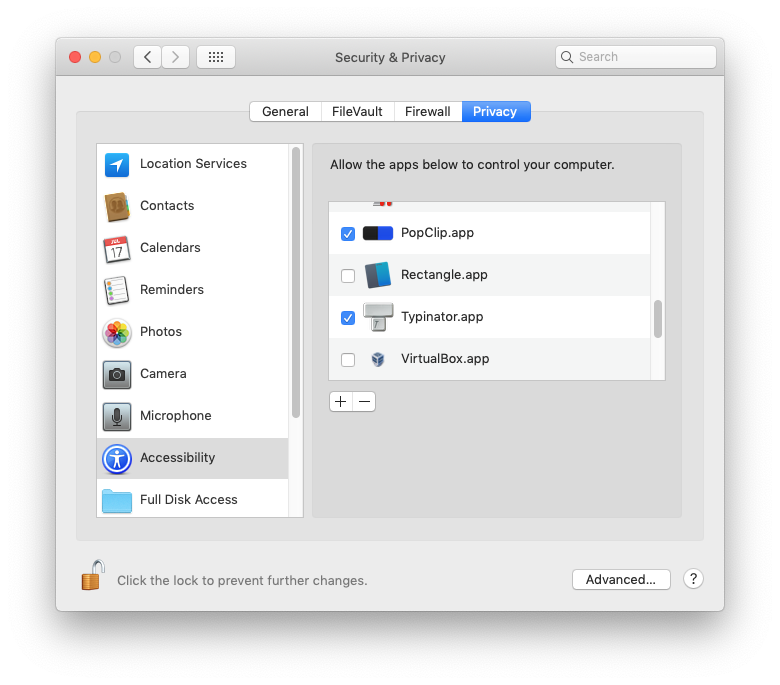Select the Privacy tab
The width and height of the screenshot is (780, 685).
tap(496, 111)
